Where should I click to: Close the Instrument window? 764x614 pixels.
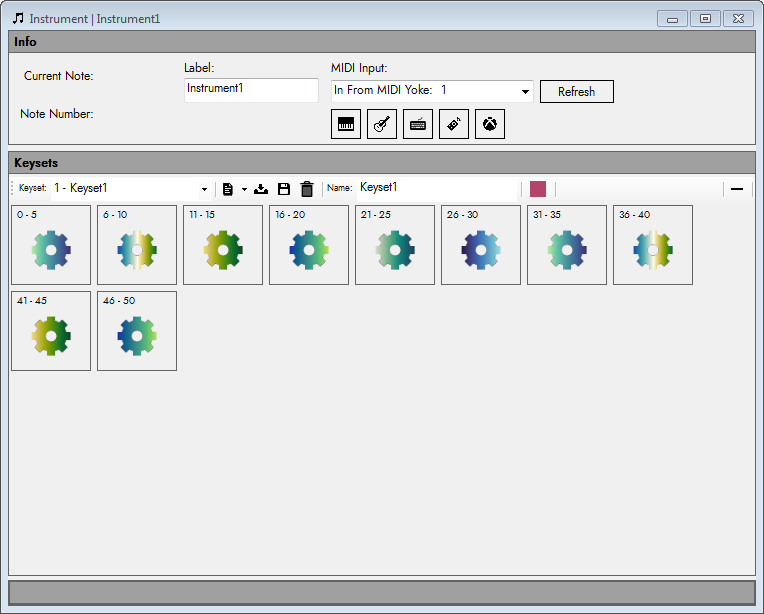click(x=738, y=19)
